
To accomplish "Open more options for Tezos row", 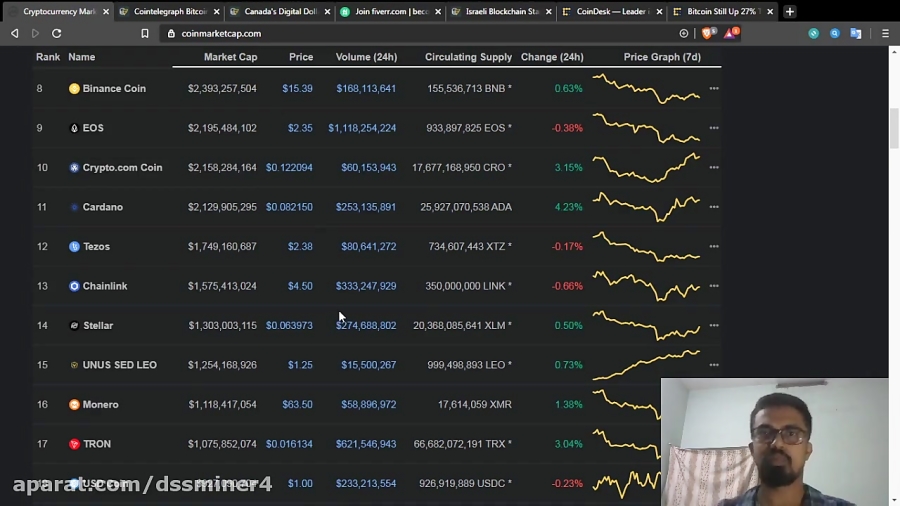I will (714, 247).
